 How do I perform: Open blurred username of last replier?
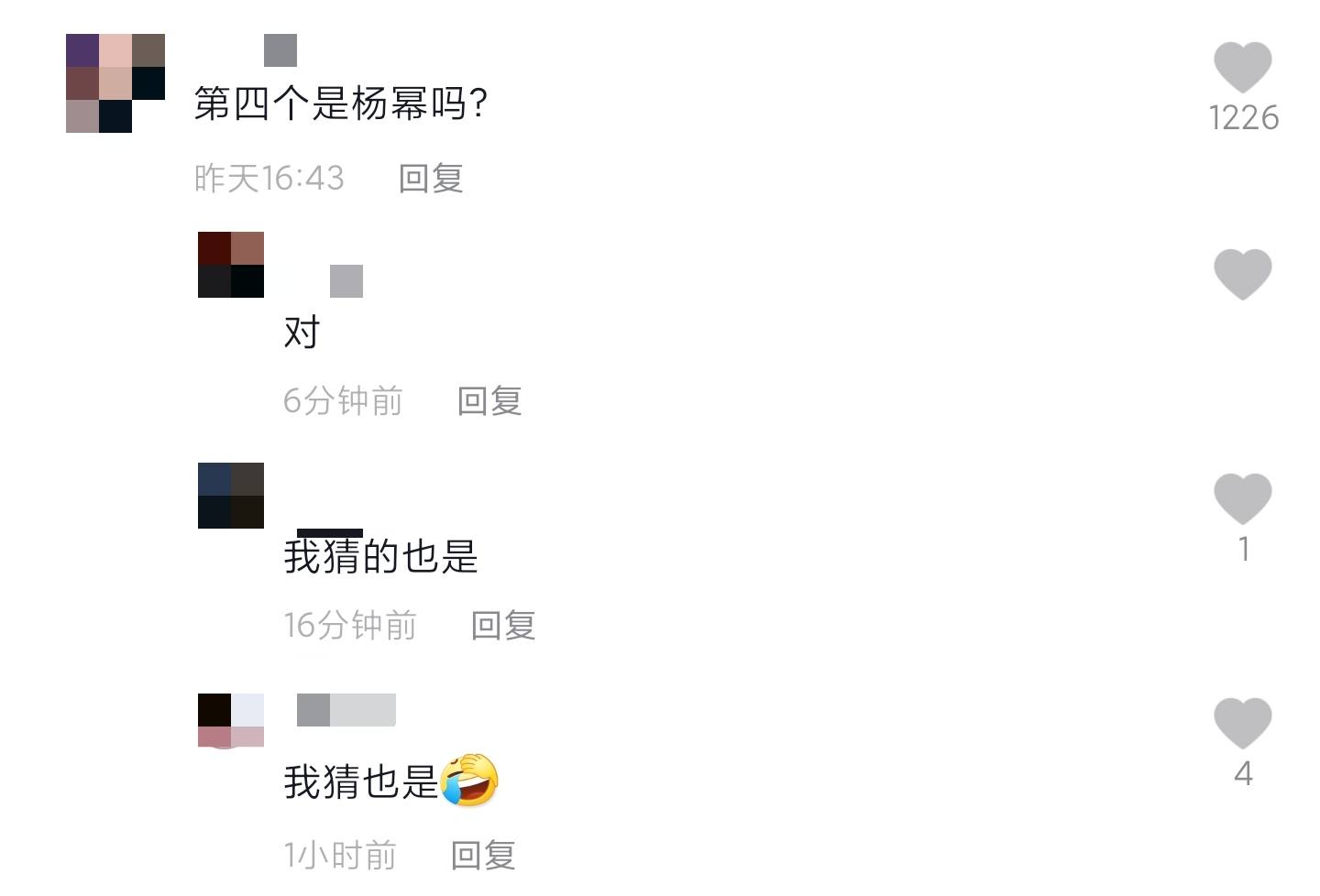346,710
